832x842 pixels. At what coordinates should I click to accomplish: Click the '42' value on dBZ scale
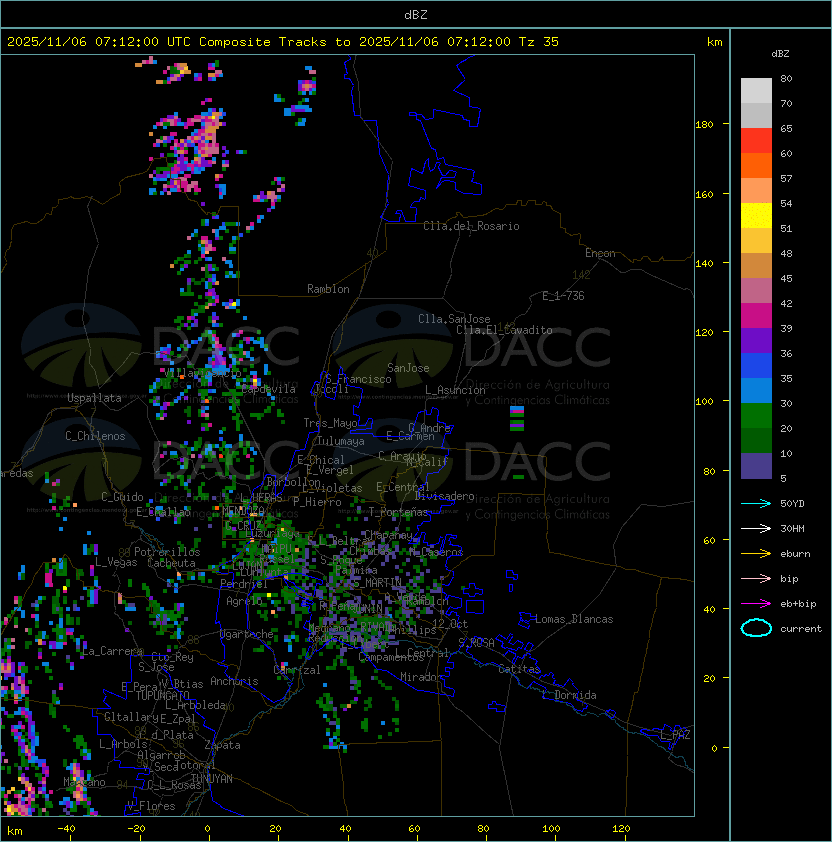[786, 303]
